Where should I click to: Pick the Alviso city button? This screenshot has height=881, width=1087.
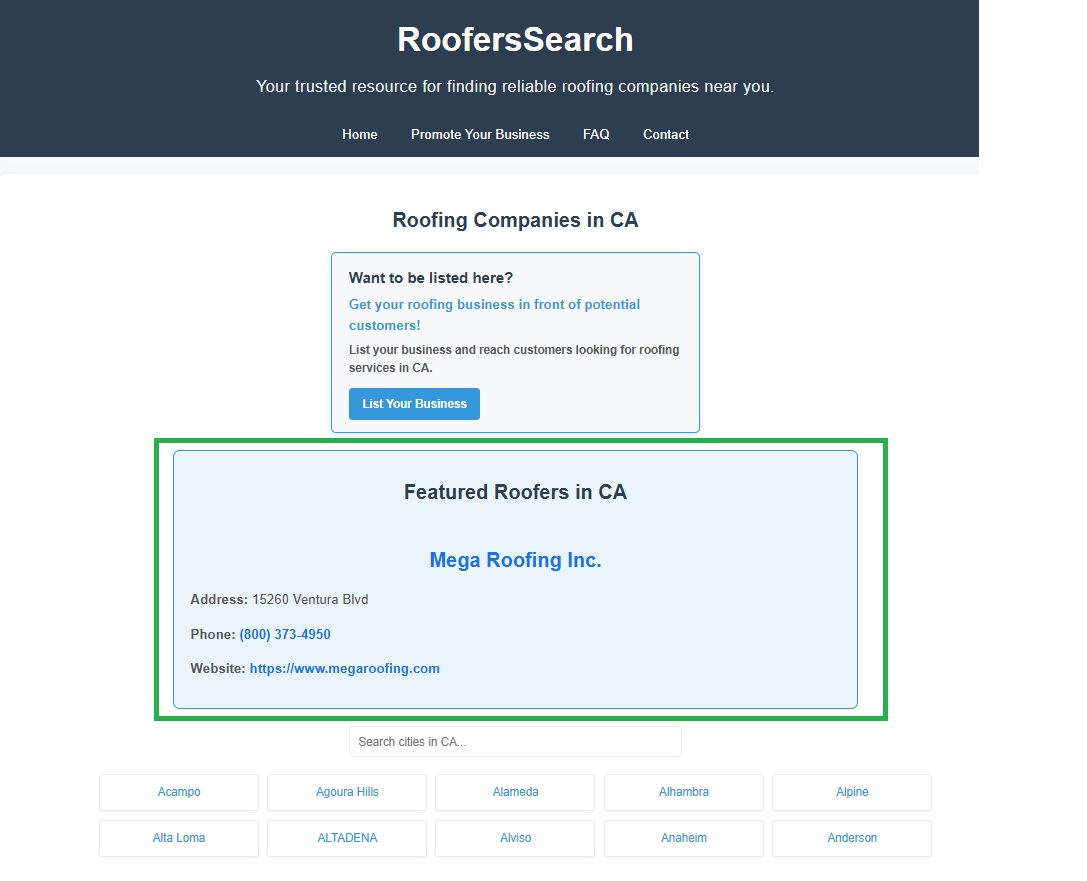[515, 838]
